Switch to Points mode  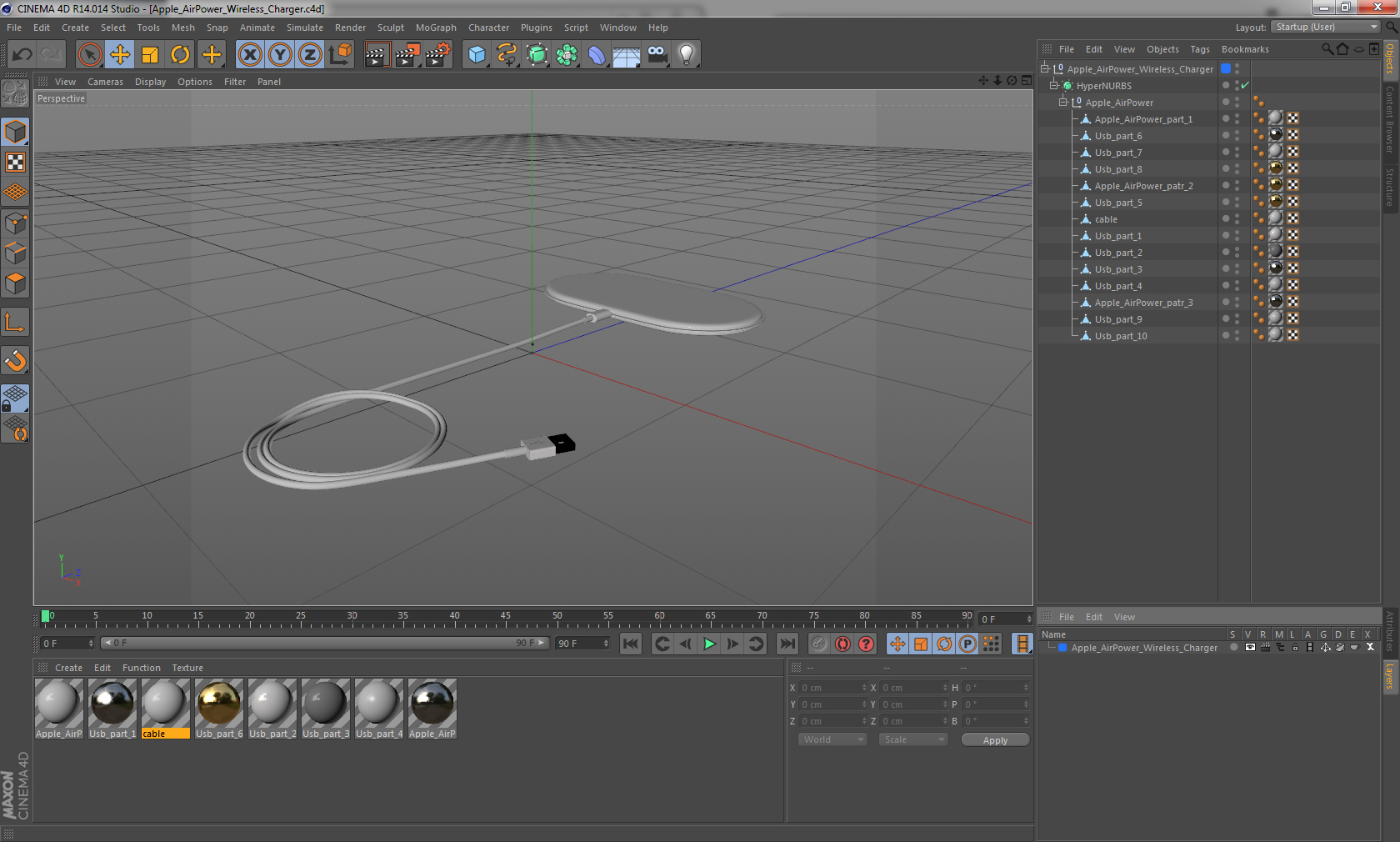coord(15,223)
